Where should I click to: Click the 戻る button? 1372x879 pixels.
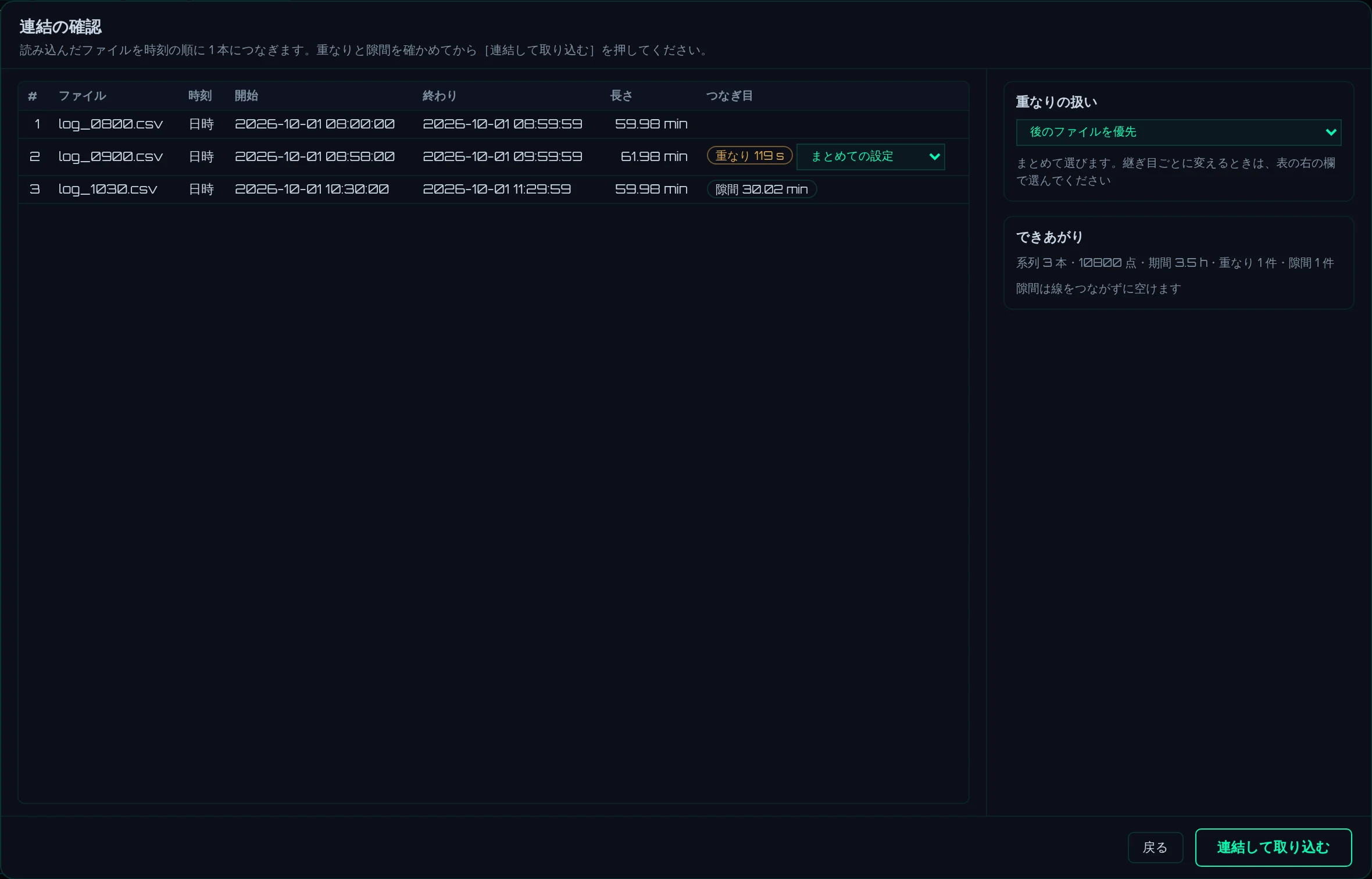tap(1155, 847)
